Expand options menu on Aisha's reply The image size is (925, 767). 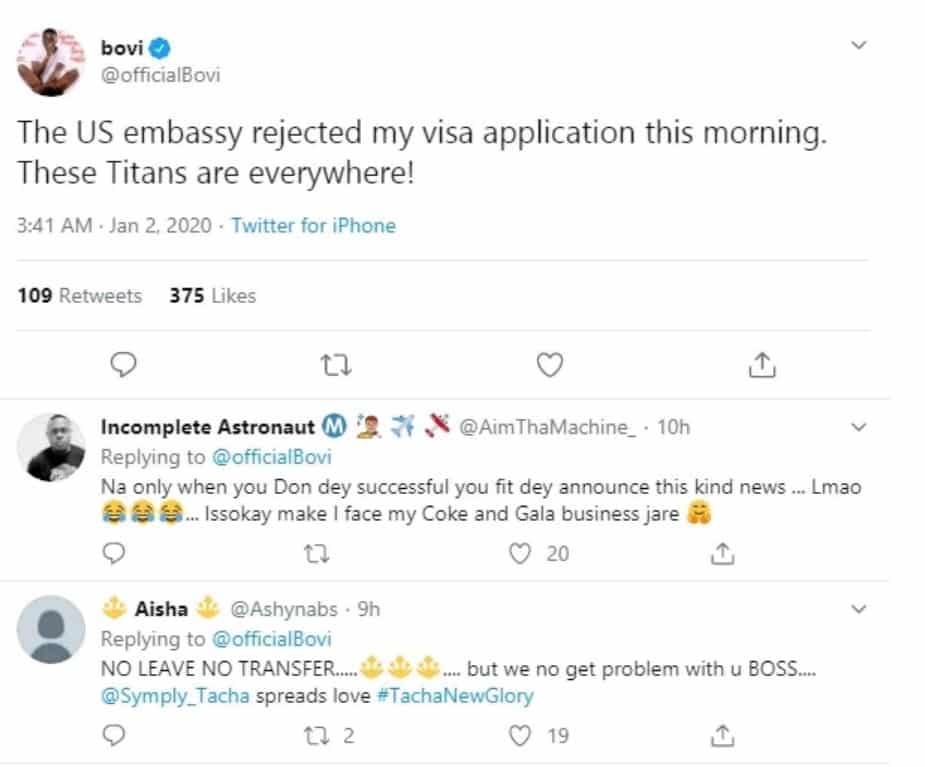(x=858, y=608)
